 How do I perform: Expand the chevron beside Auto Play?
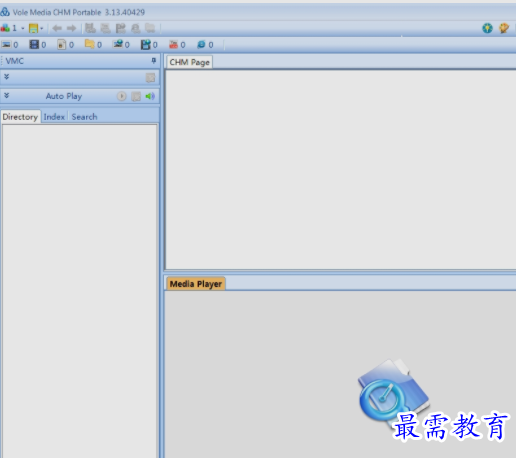tap(7, 96)
